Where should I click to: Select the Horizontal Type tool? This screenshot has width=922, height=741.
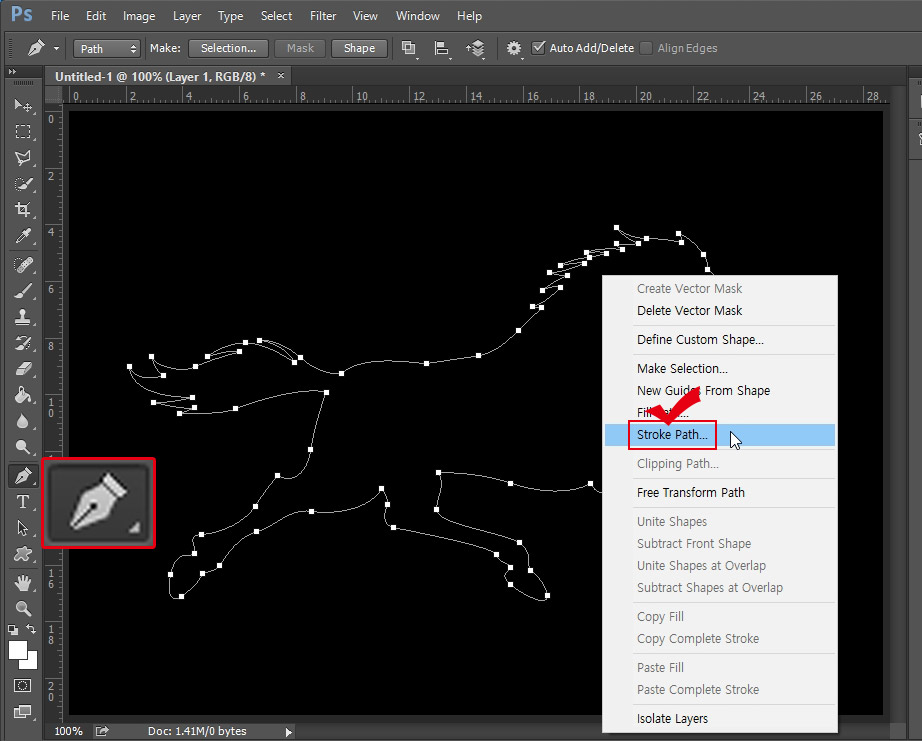pyautogui.click(x=23, y=502)
